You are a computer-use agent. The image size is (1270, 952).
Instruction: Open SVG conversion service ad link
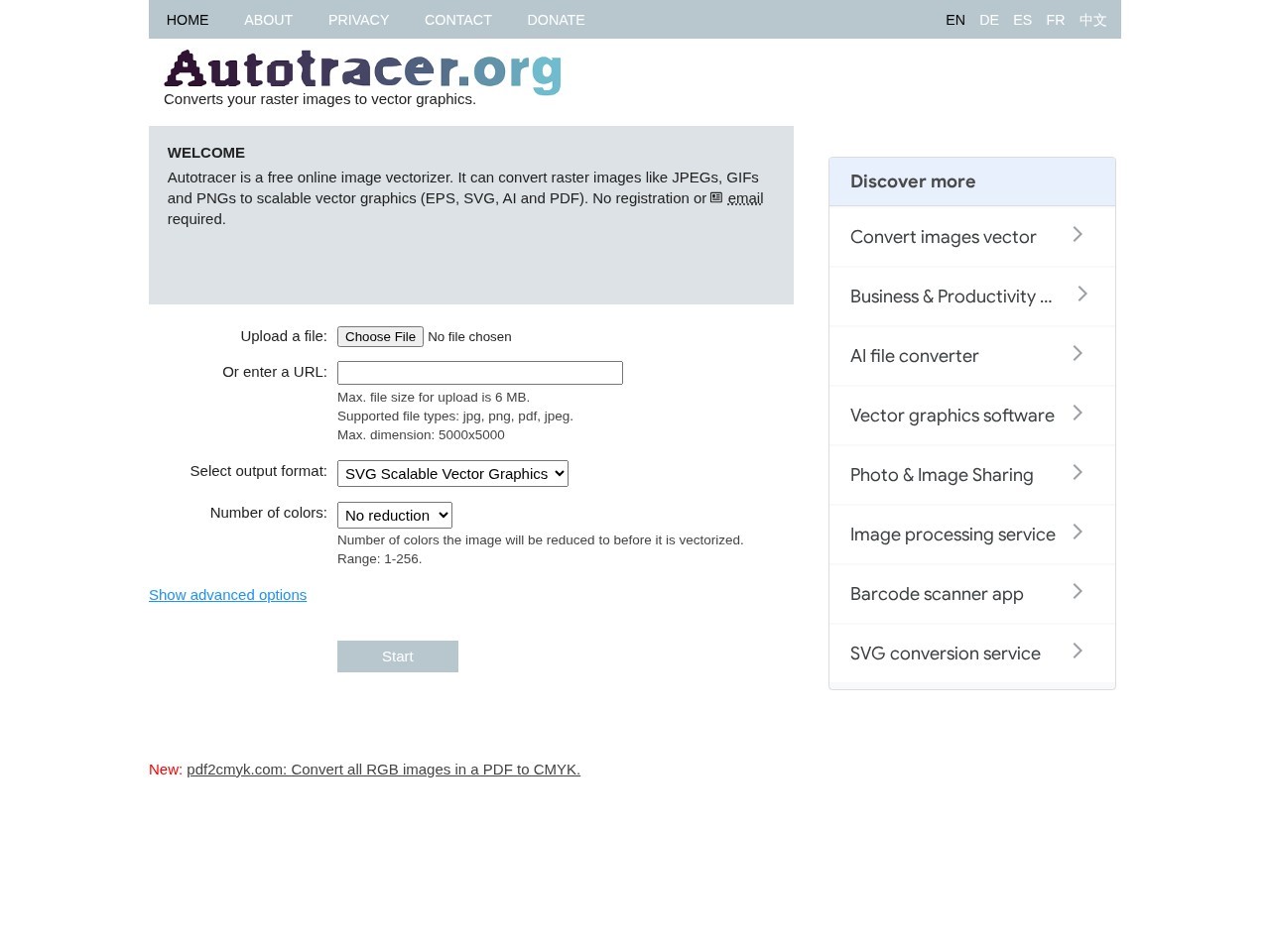[972, 654]
